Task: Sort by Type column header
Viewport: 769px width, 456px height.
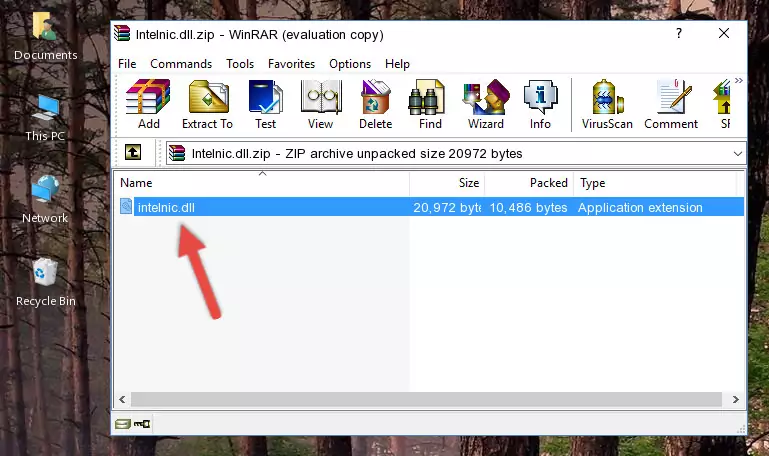Action: [655, 182]
